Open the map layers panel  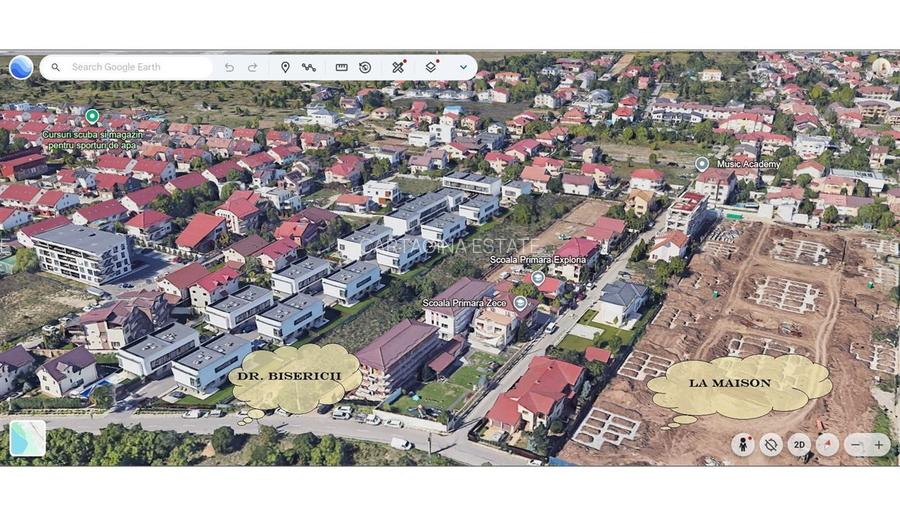(431, 67)
